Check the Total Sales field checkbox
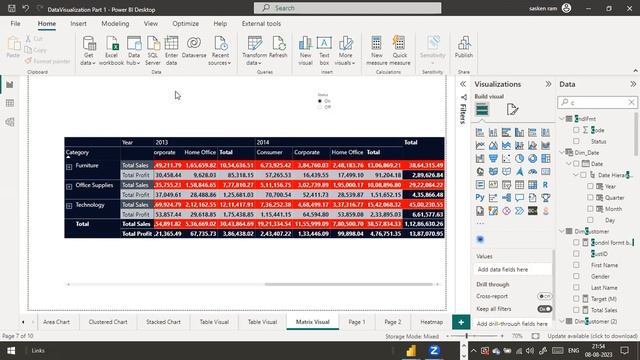The image size is (640, 360). [x=576, y=310]
